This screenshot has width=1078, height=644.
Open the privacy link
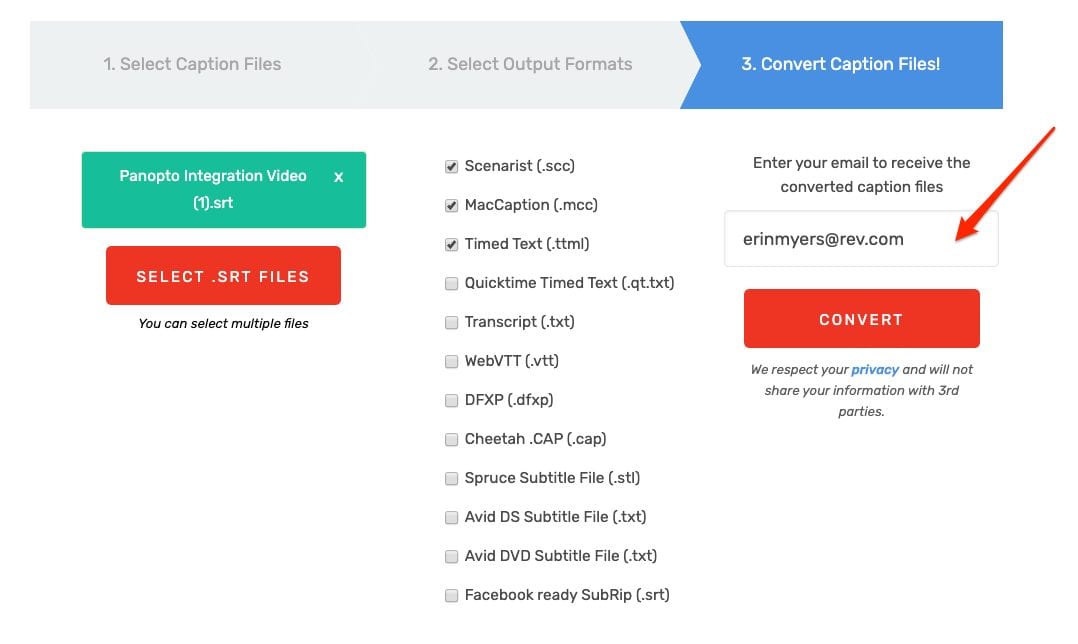click(x=875, y=370)
